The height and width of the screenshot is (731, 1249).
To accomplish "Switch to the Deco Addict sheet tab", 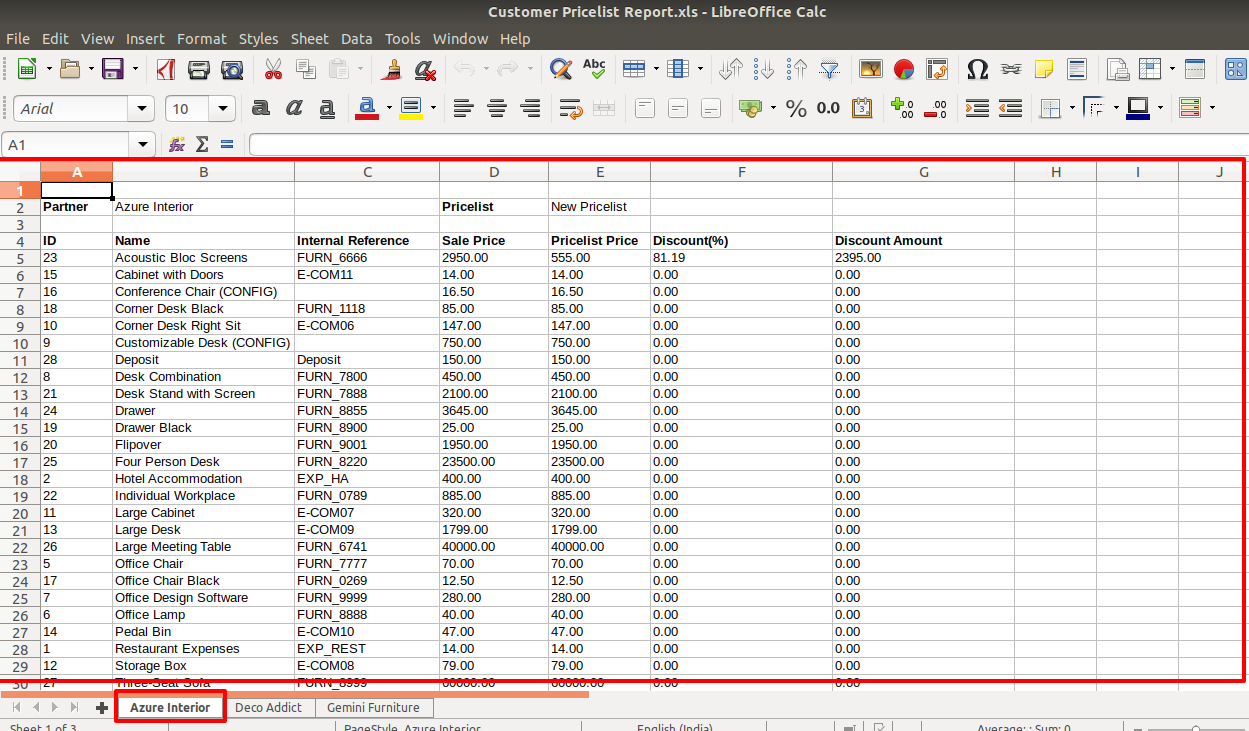I will point(268,707).
